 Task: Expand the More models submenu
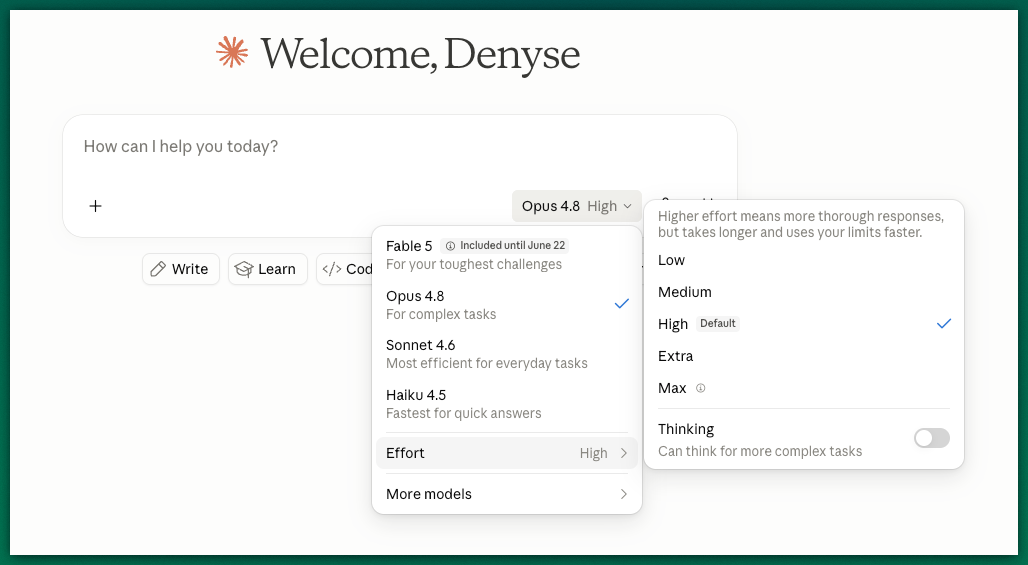coord(507,494)
